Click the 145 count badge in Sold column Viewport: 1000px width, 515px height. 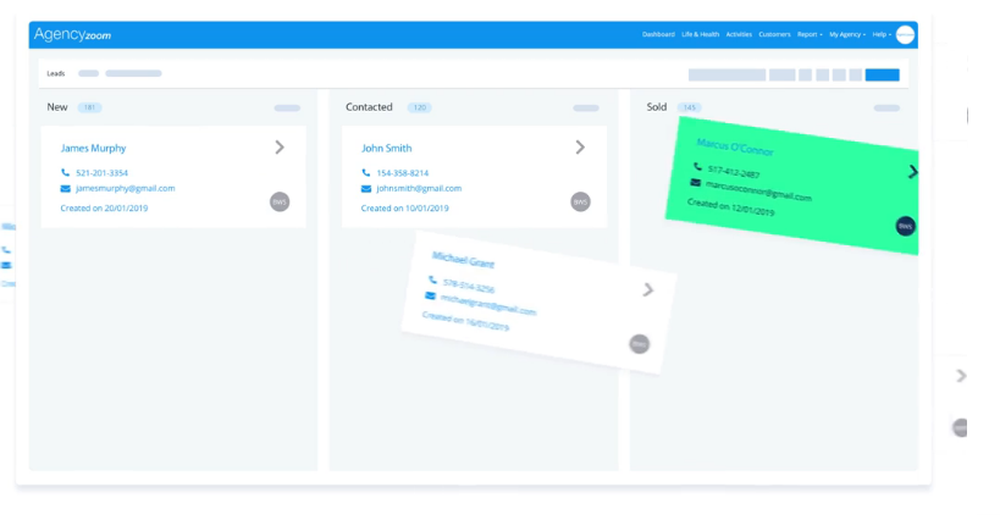[689, 108]
